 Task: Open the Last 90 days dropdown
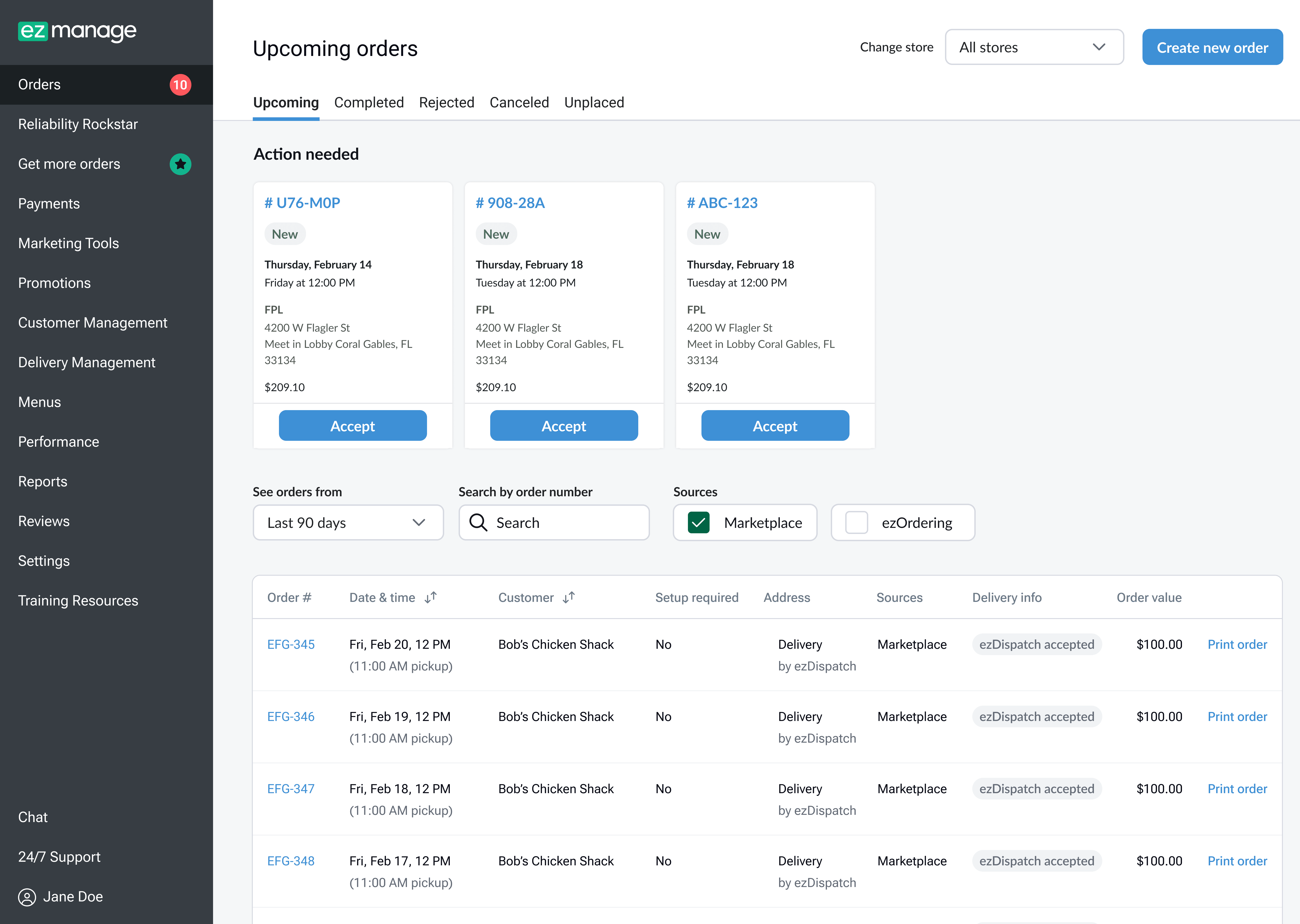point(348,522)
